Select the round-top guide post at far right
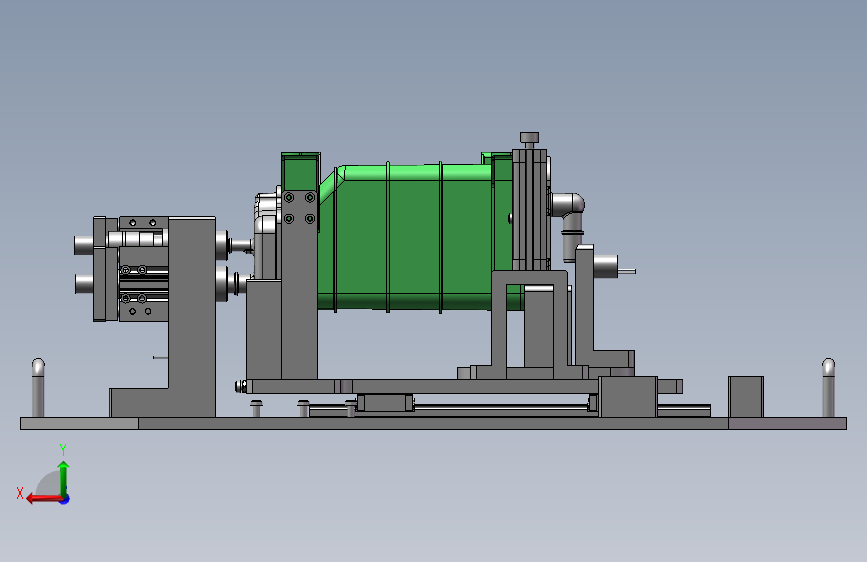 tap(828, 387)
